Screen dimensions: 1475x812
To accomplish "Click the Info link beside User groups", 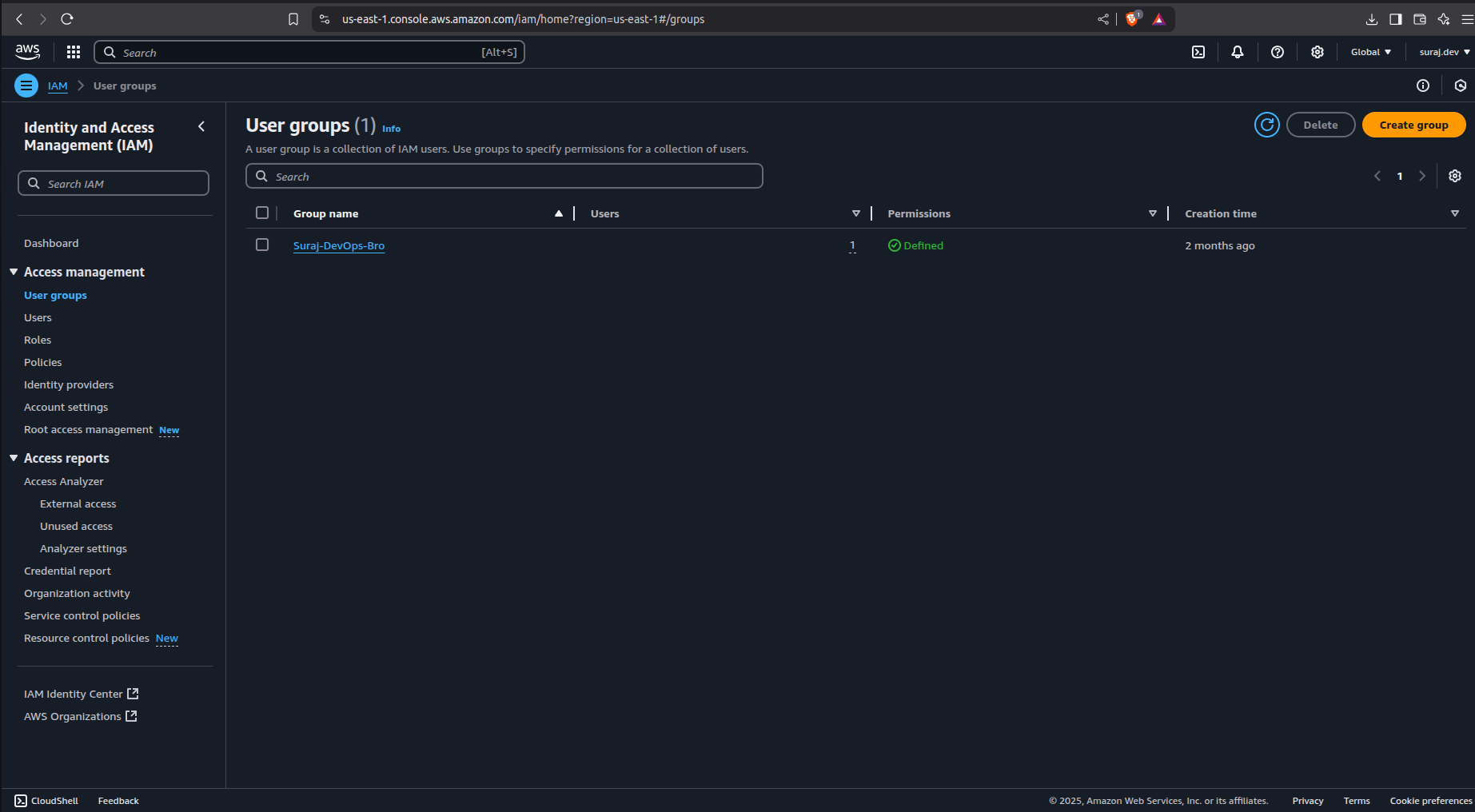I will [391, 129].
